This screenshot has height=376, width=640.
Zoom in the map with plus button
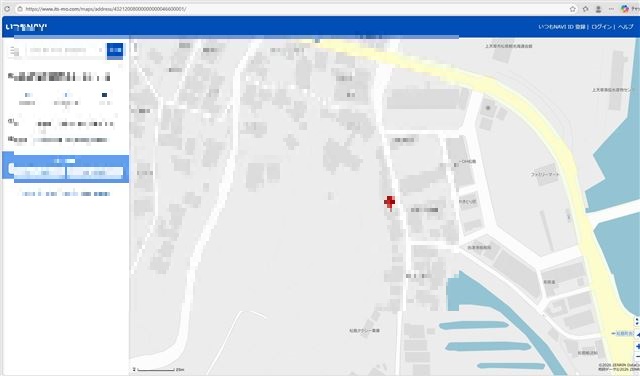637,347
